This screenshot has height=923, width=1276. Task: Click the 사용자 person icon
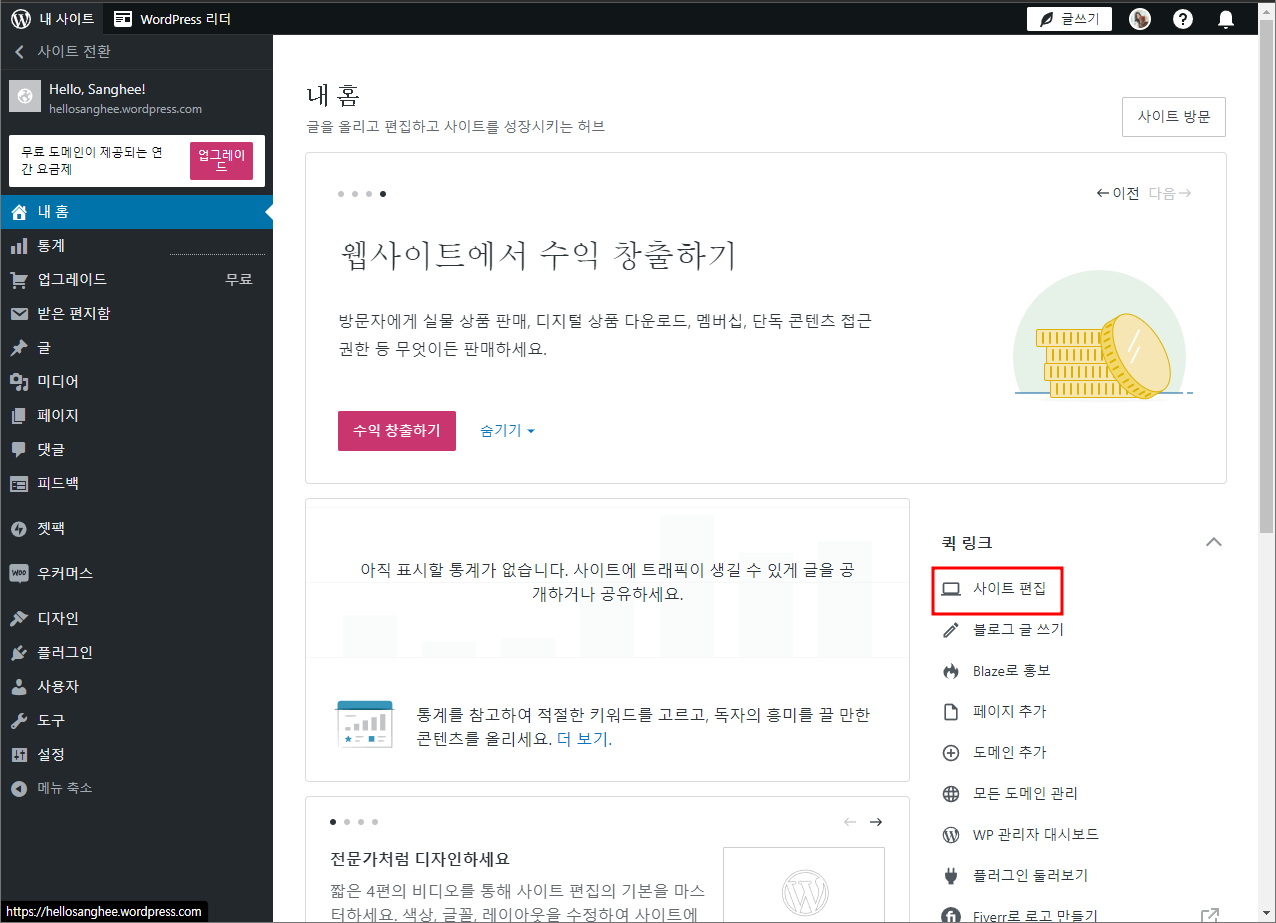(x=19, y=687)
